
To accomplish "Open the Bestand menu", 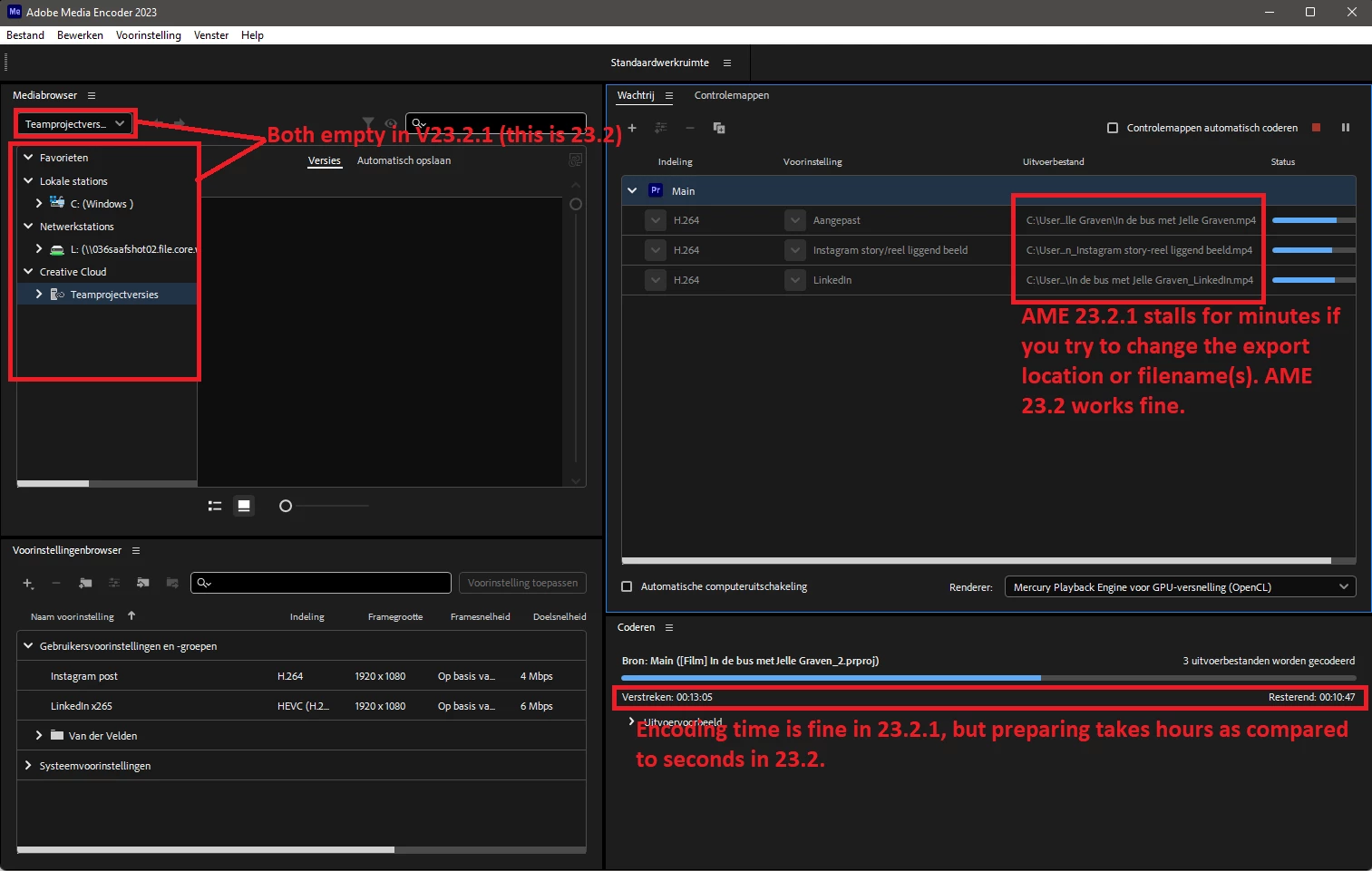I will [x=25, y=35].
